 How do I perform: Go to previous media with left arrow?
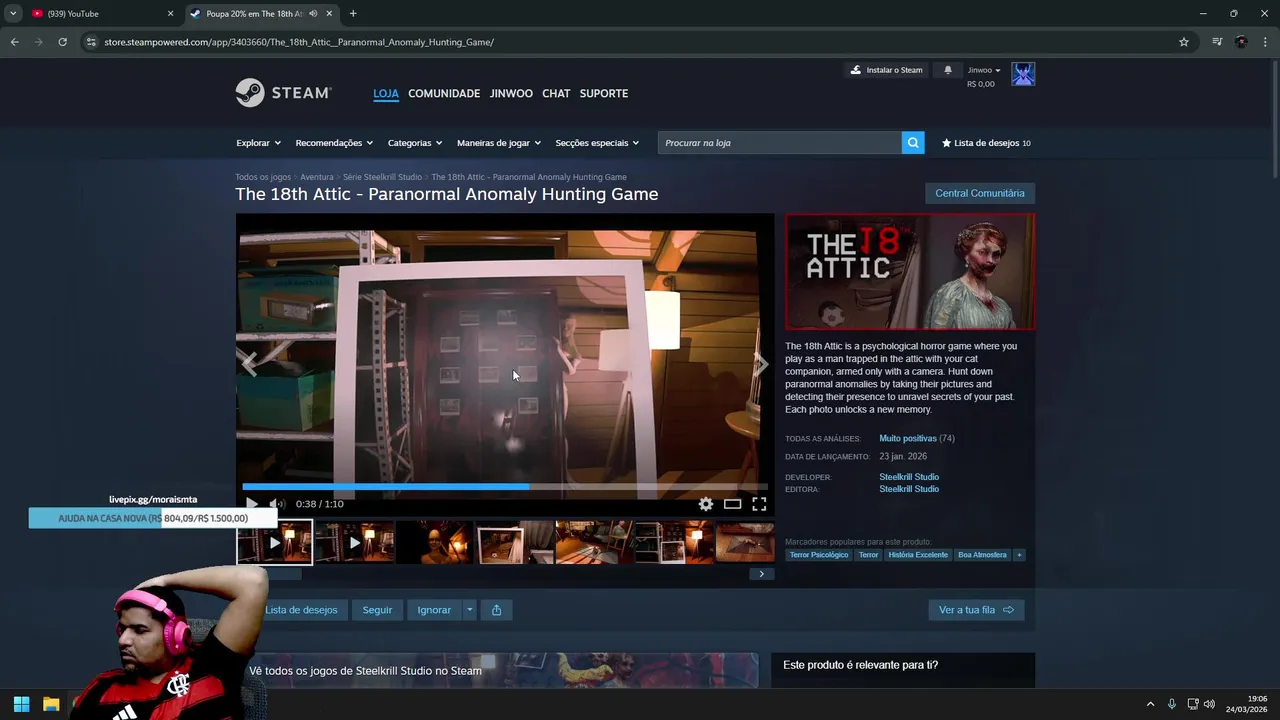(x=249, y=364)
